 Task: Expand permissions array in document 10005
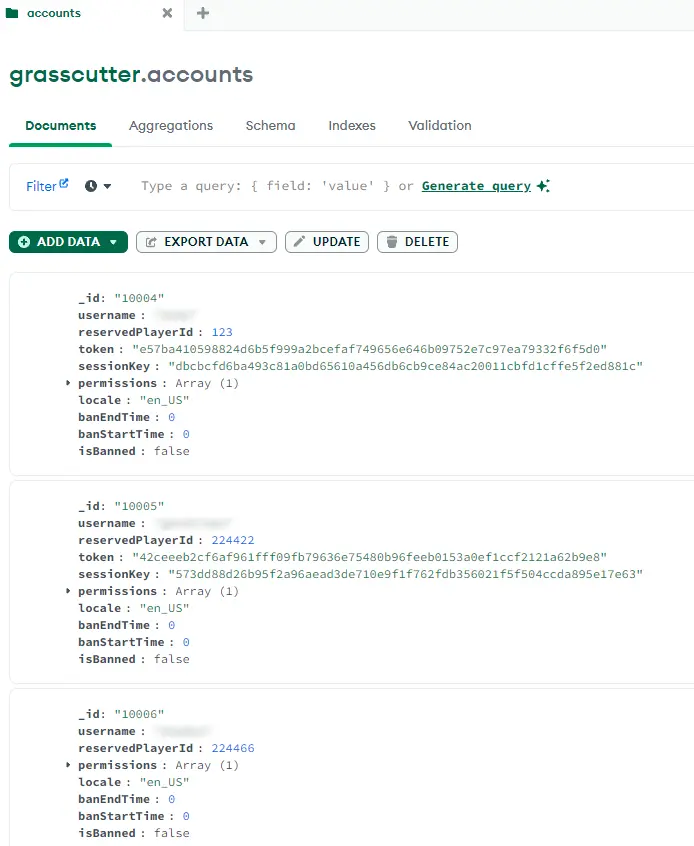coord(69,591)
